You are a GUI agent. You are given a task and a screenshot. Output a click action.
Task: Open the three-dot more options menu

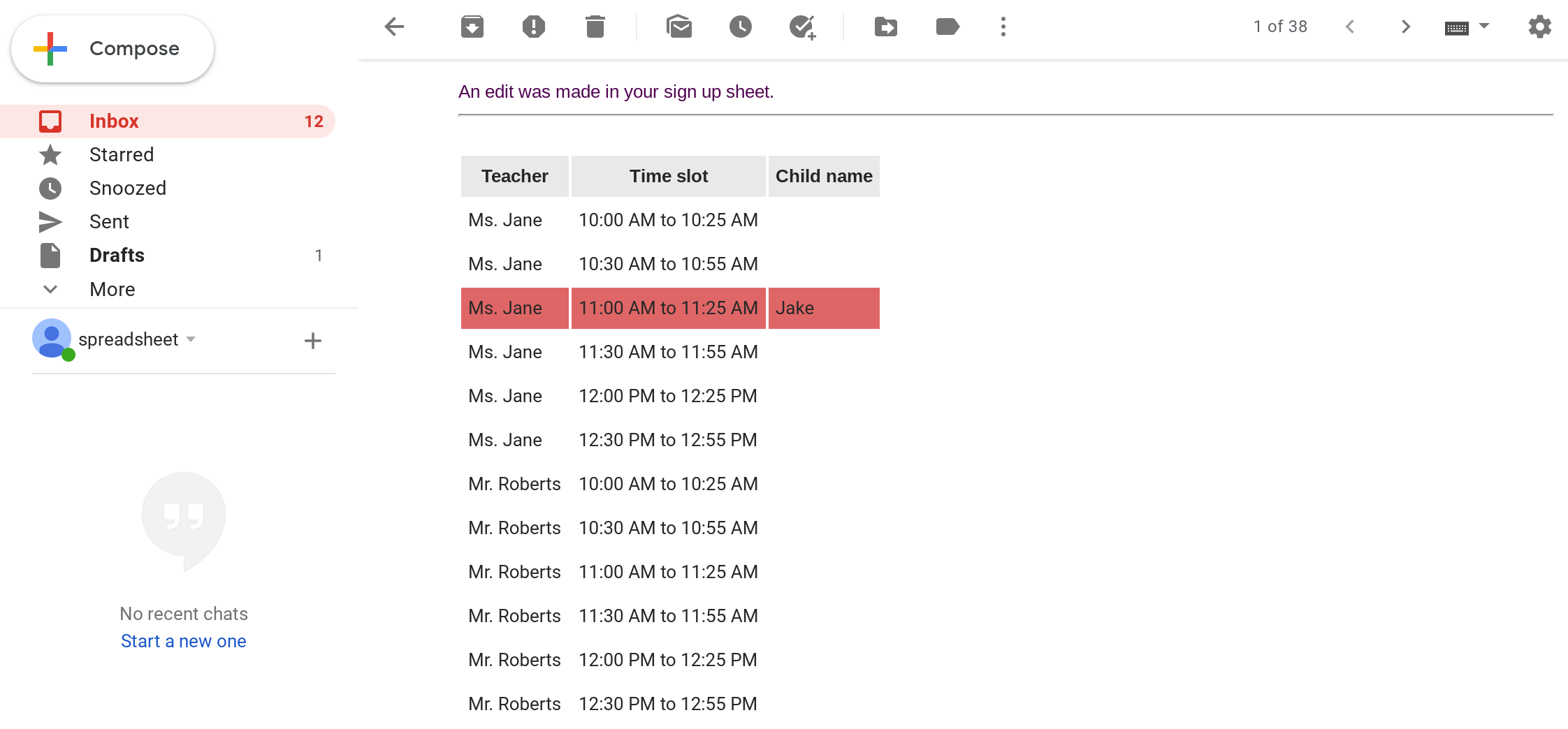click(1003, 27)
